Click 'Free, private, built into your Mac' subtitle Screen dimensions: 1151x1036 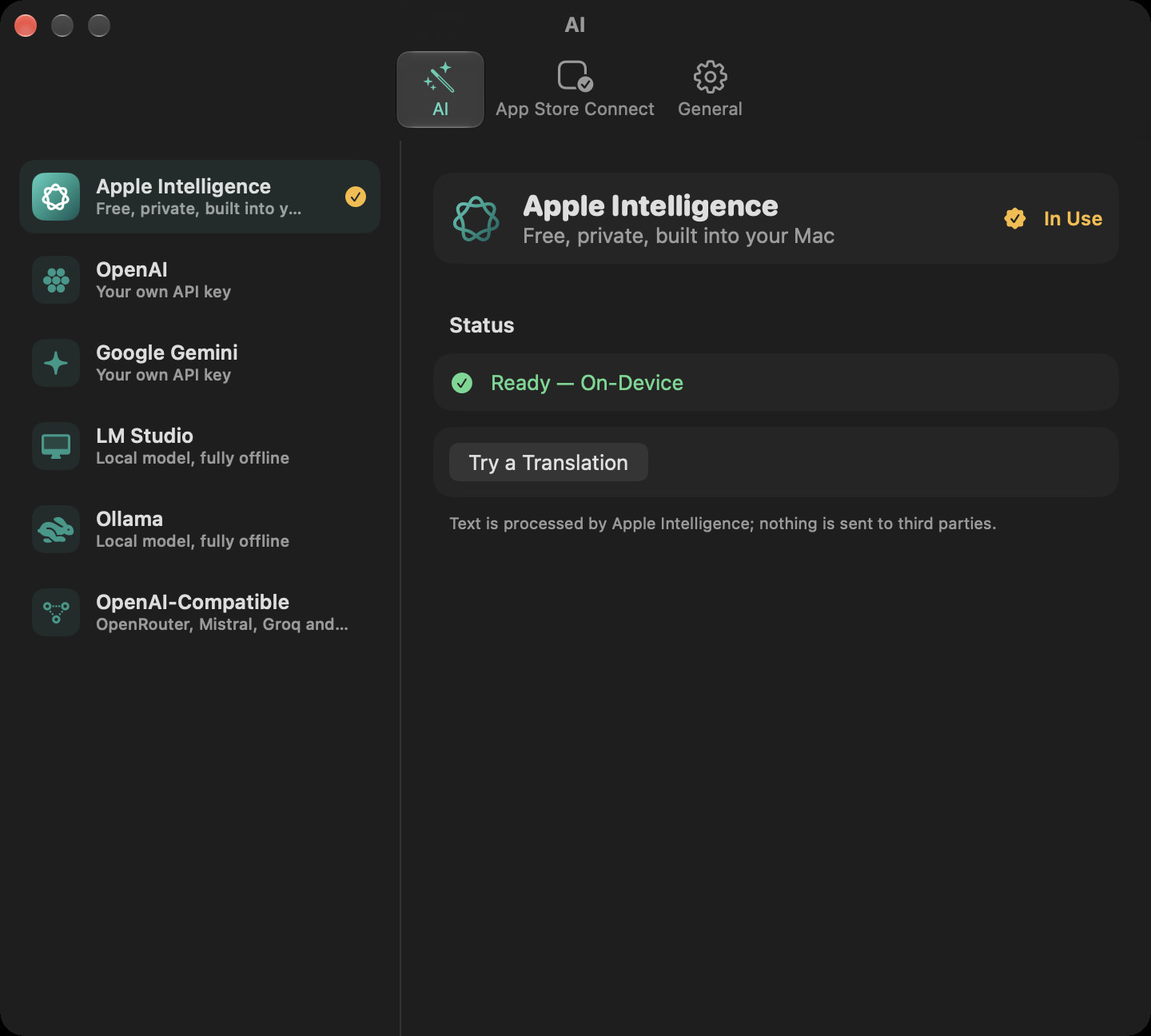click(x=679, y=236)
